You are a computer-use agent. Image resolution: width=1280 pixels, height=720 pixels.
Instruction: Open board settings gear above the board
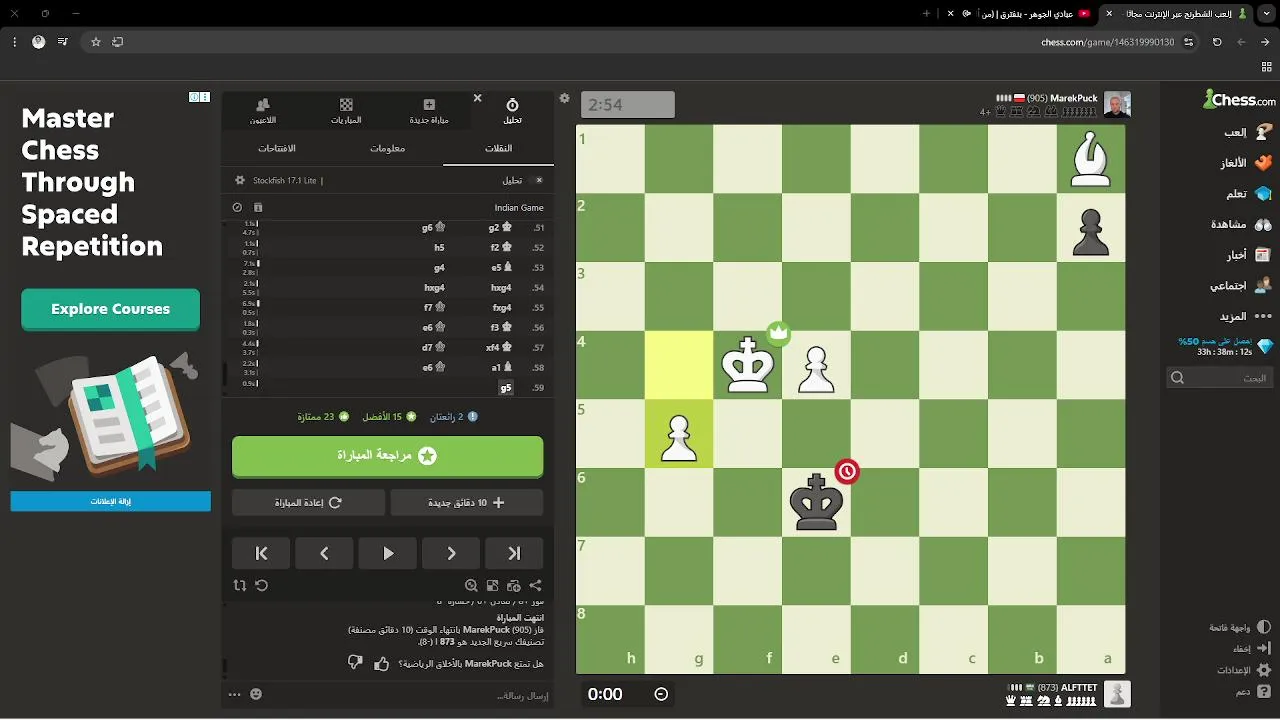564,98
